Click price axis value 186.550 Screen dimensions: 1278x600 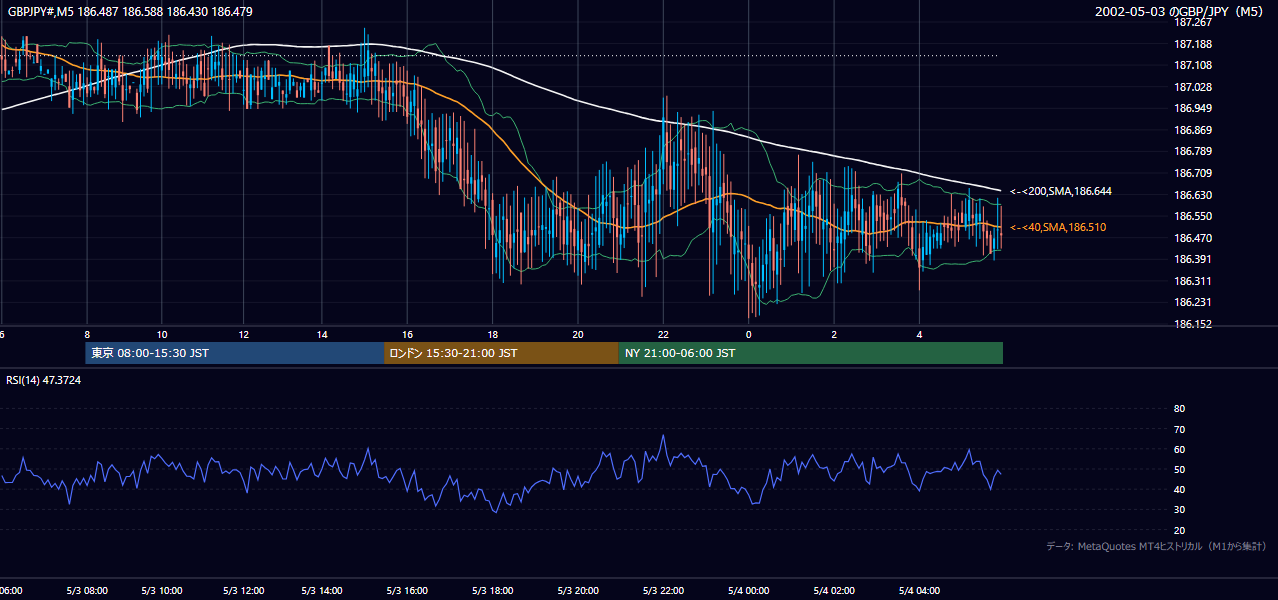(1193, 216)
